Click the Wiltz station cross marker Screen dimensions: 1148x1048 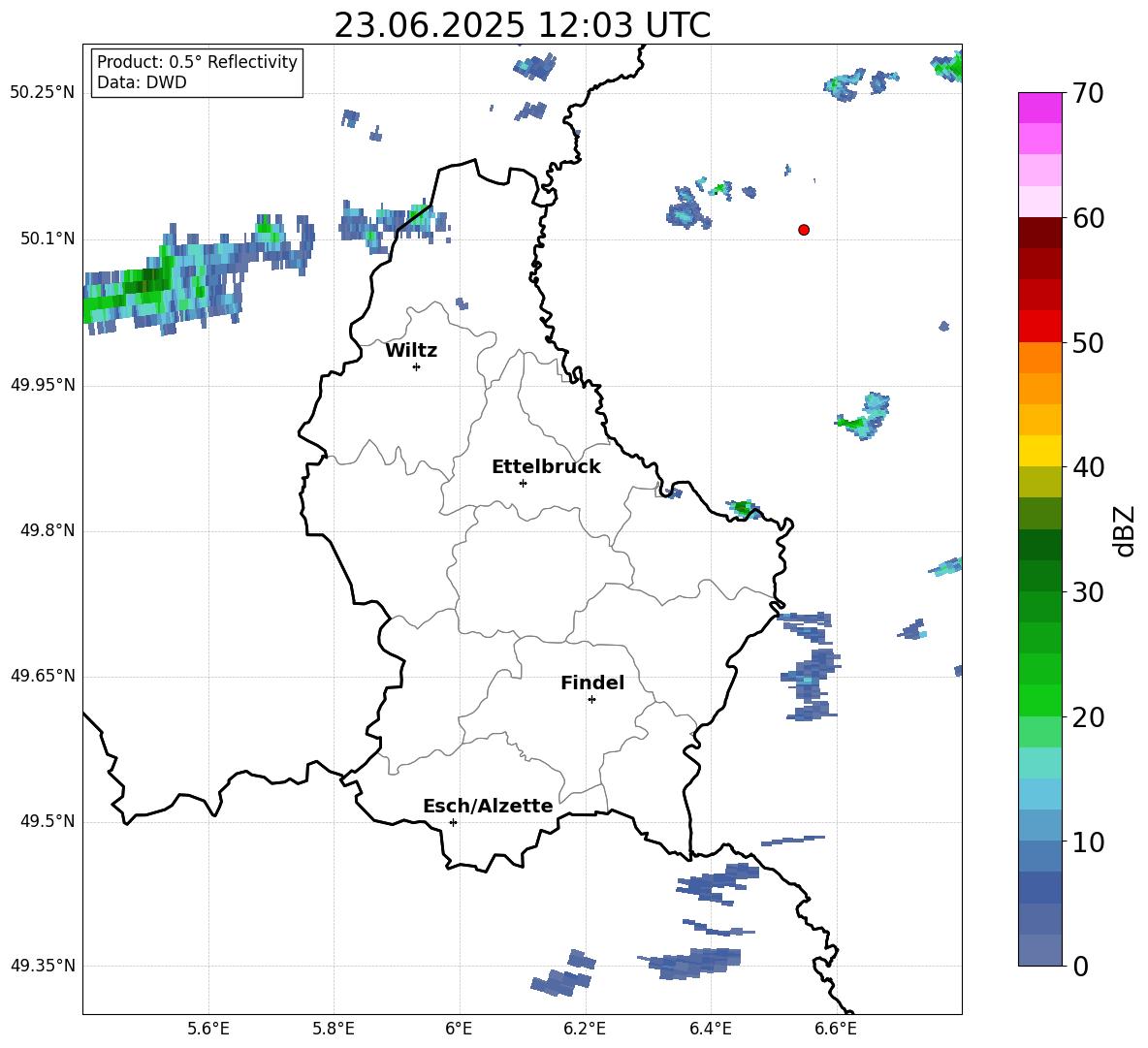417,366
